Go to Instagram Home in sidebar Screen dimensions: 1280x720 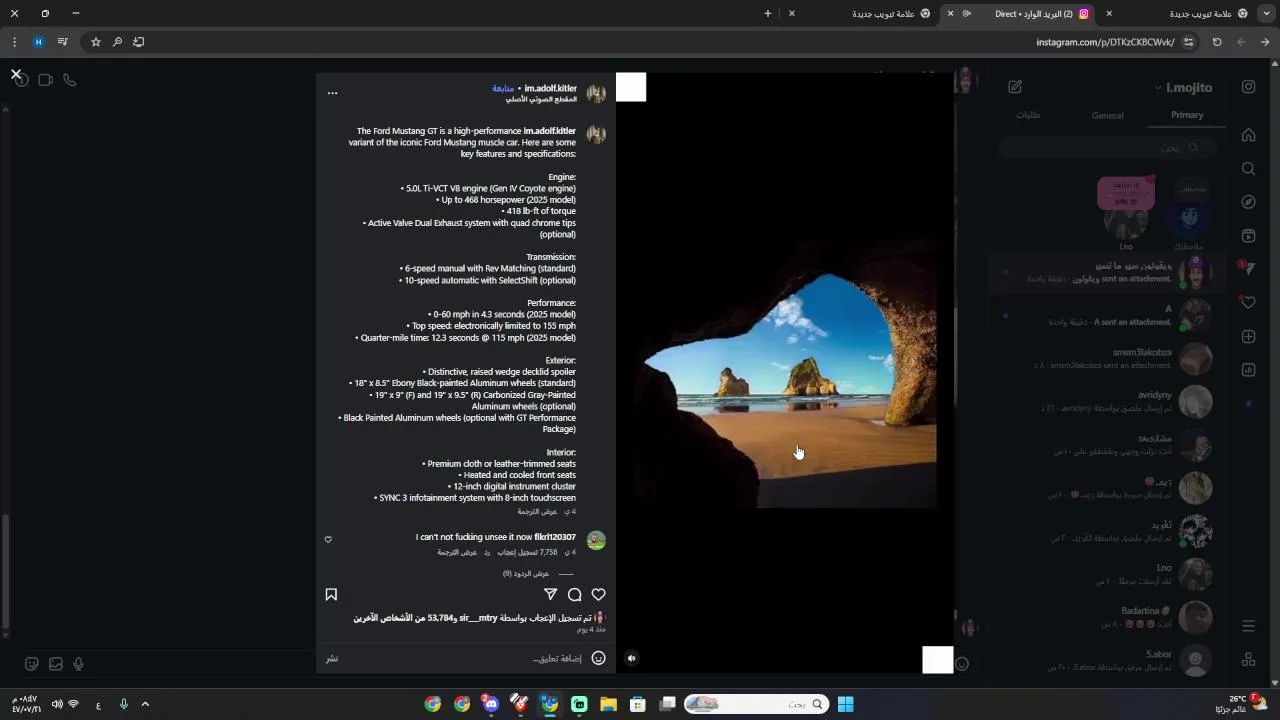[1248, 135]
